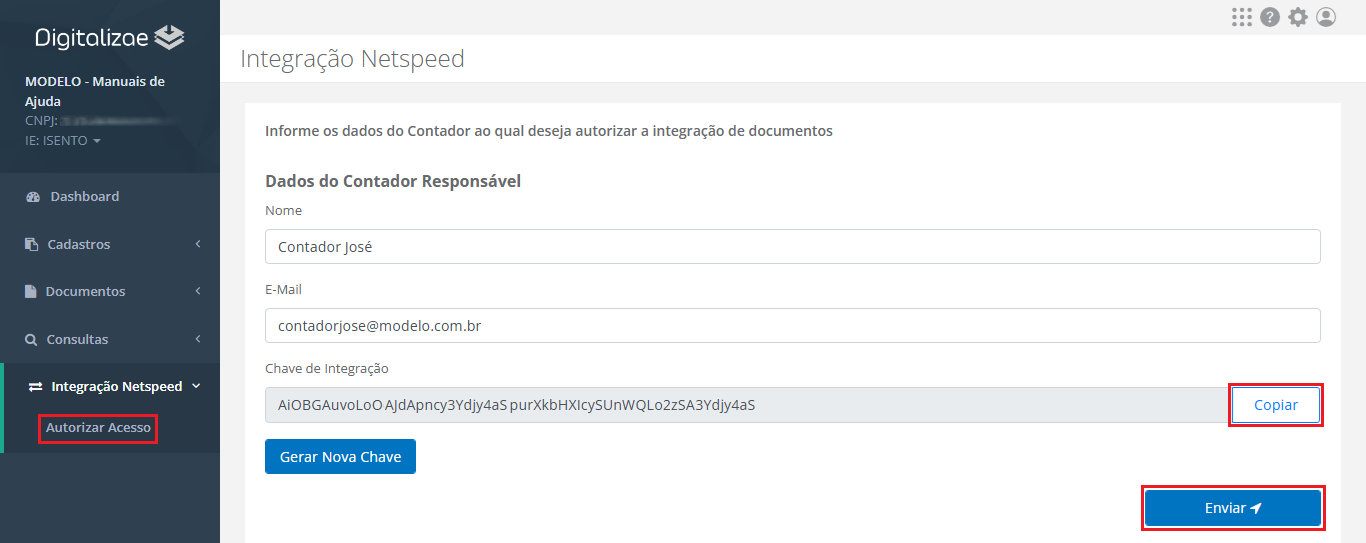Click the Copiar button
1366x543 pixels.
1276,405
